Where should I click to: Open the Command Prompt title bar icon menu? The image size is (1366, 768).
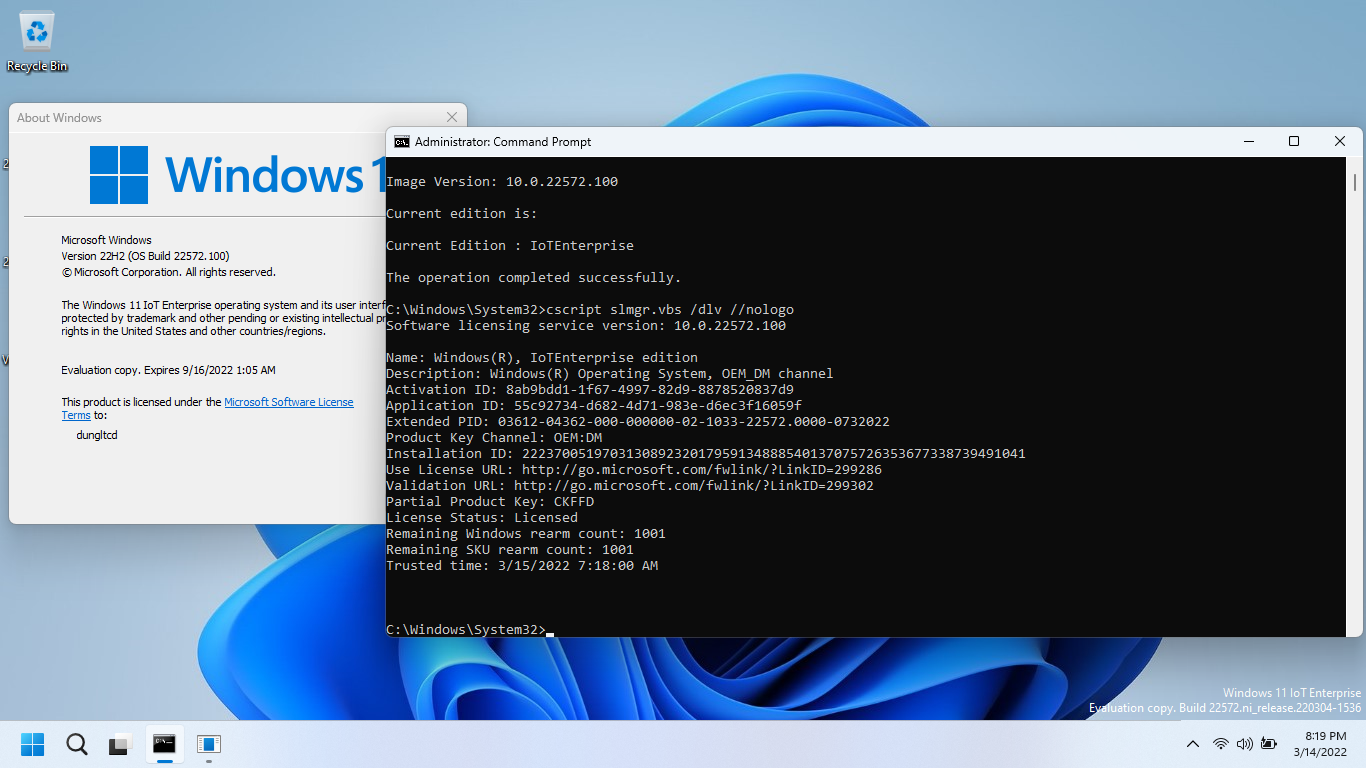click(x=401, y=142)
